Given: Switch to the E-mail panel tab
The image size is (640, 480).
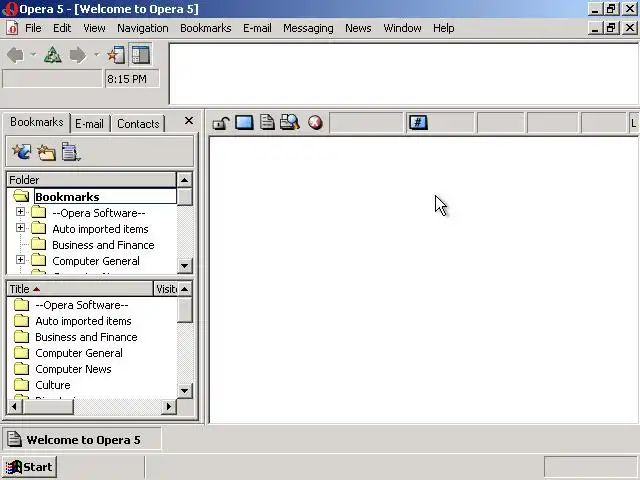Looking at the screenshot, I should tap(89, 124).
